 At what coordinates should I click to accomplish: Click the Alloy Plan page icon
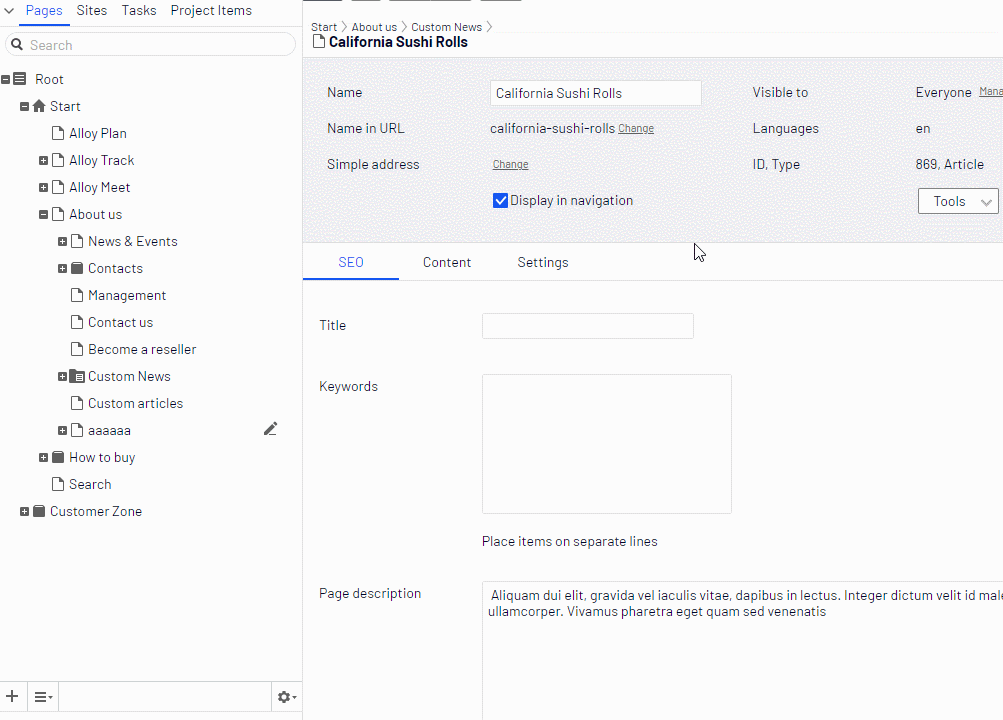point(56,132)
